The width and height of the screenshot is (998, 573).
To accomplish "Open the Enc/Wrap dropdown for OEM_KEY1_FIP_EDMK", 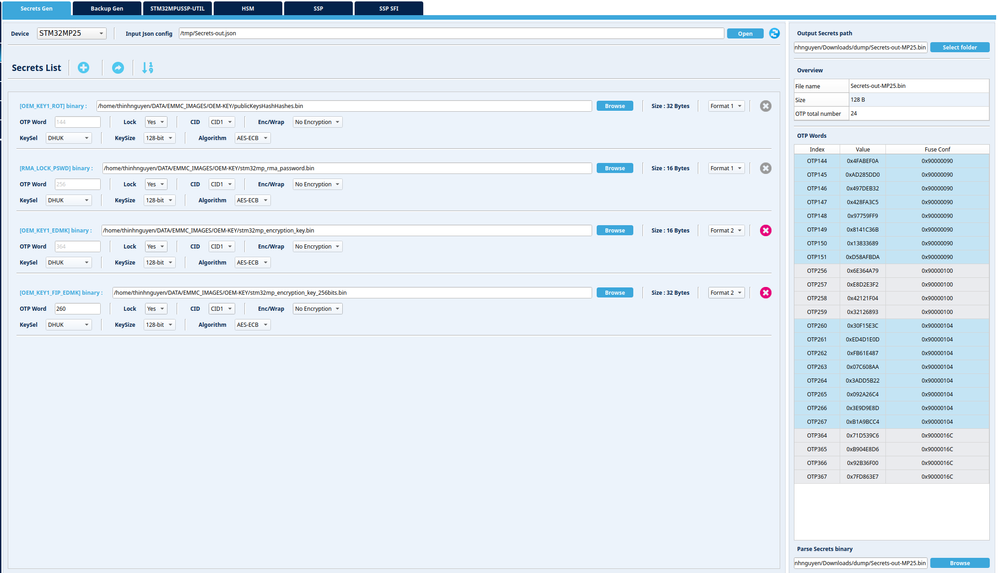I will coord(317,309).
